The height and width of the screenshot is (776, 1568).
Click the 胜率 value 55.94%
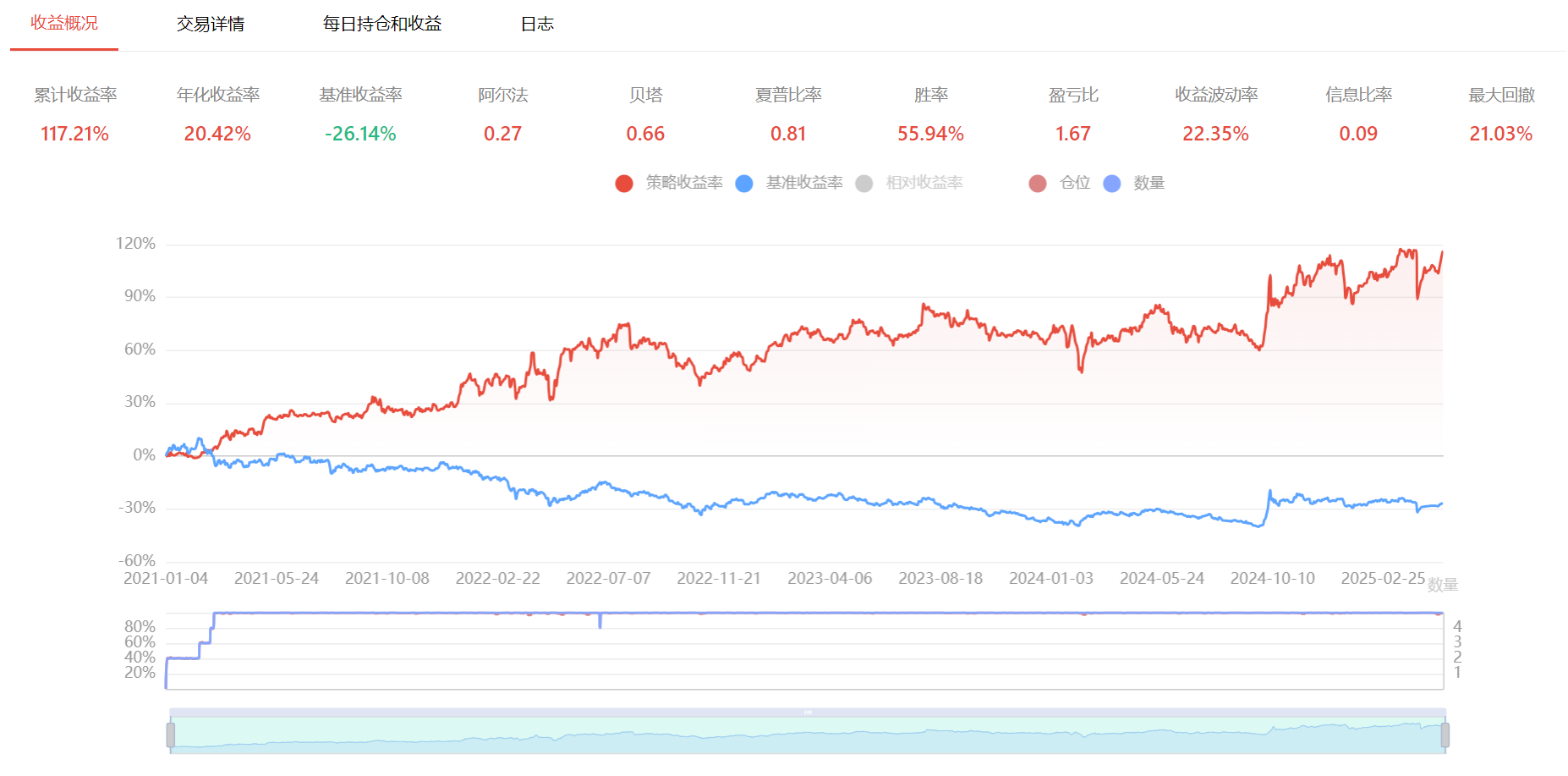pos(930,134)
